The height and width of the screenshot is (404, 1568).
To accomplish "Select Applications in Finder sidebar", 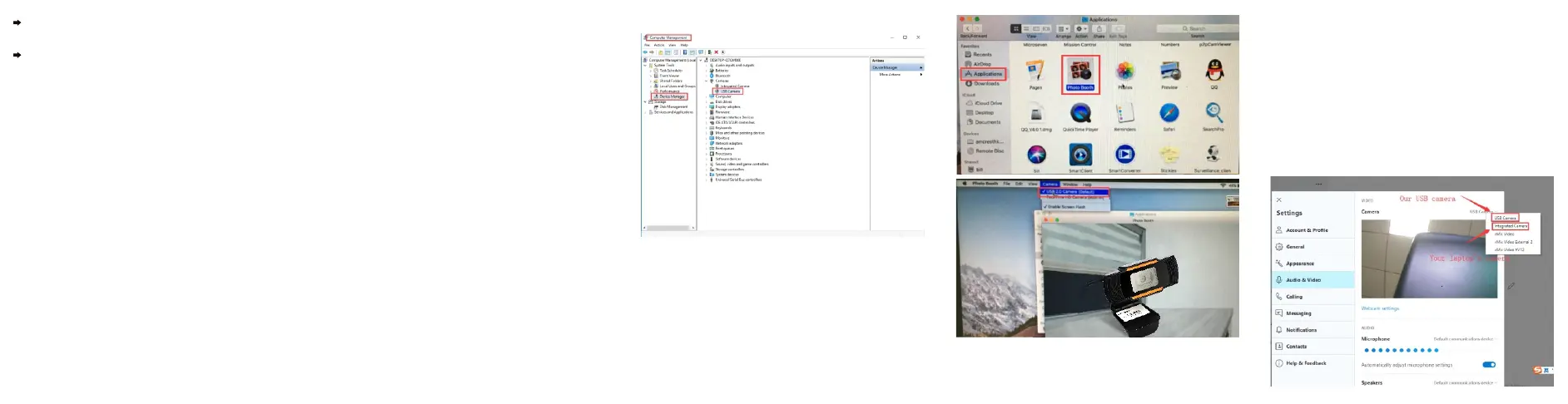I will (x=986, y=74).
